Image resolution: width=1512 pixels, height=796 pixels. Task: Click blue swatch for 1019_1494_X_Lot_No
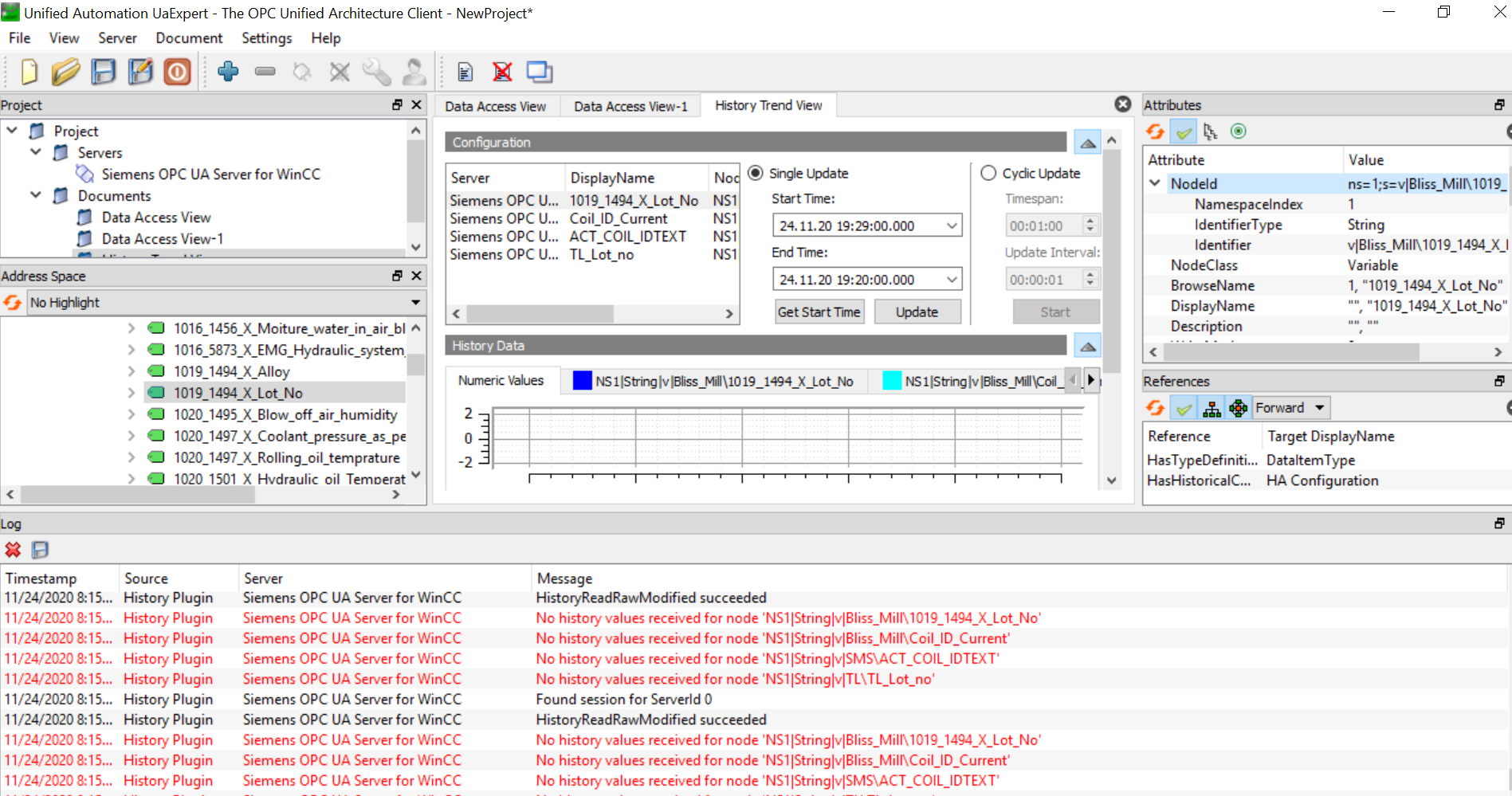(x=582, y=381)
